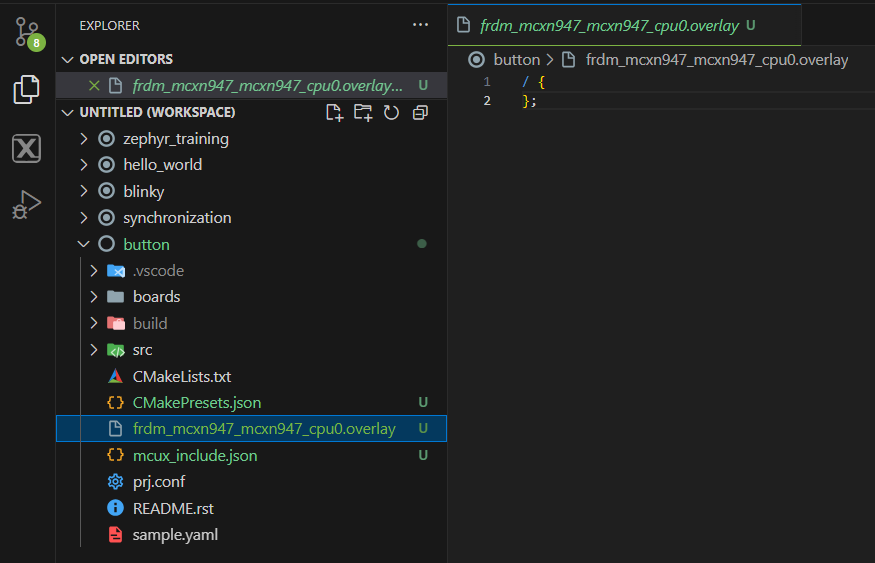Collapse the Open Editors section
Image resolution: width=875 pixels, height=563 pixels.
68,59
